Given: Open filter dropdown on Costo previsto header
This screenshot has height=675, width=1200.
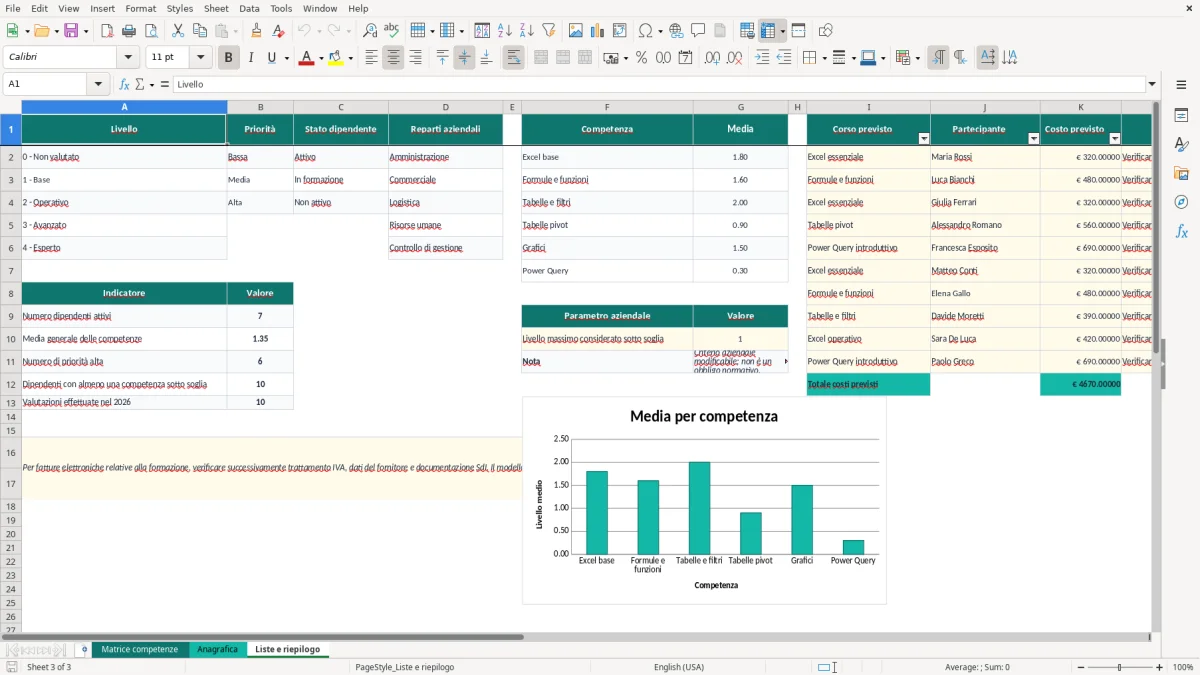Looking at the screenshot, I should tap(1115, 139).
